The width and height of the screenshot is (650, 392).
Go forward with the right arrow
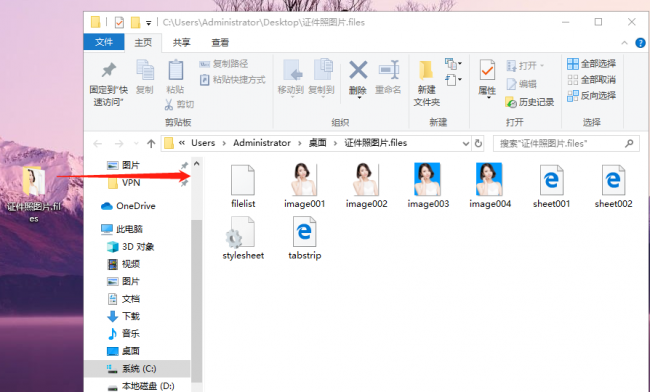point(119,144)
